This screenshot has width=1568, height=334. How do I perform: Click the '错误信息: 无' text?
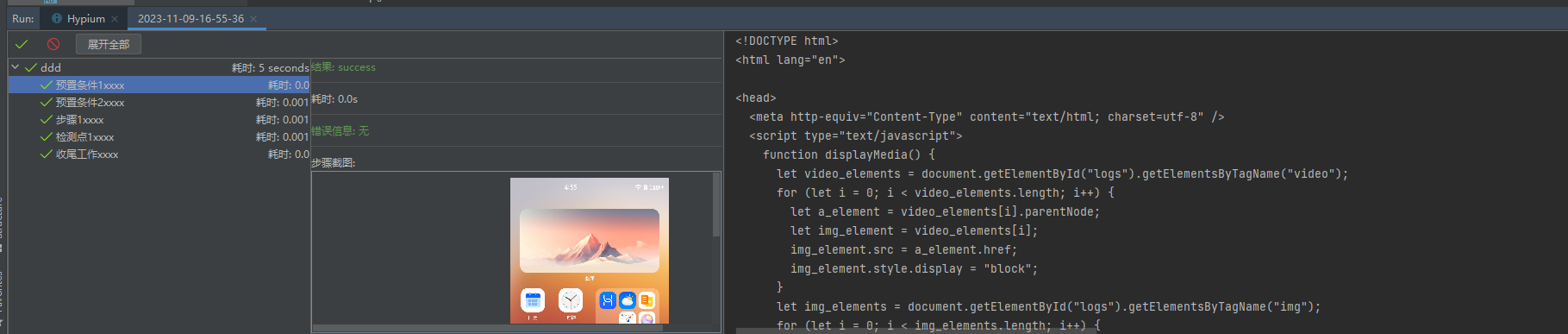[x=340, y=131]
